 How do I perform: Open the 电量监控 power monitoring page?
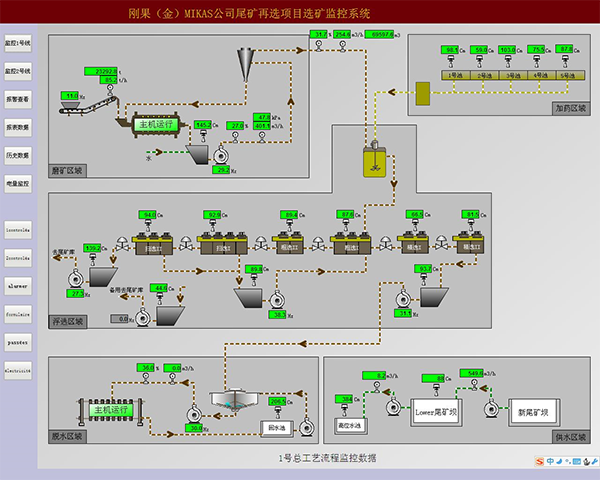[17, 184]
